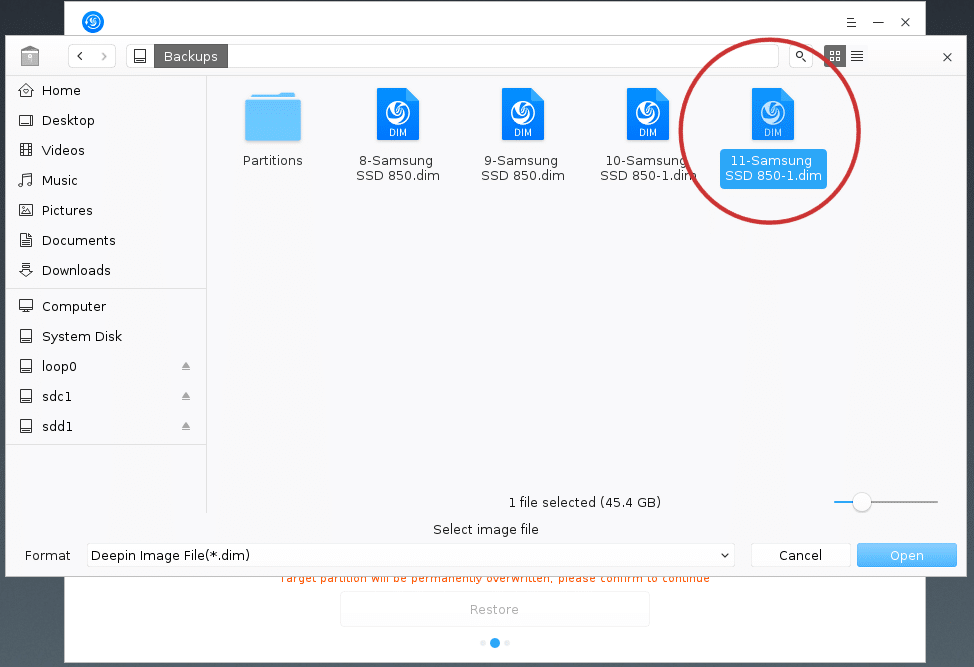Click the Open button
This screenshot has width=974, height=667.
[907, 555]
